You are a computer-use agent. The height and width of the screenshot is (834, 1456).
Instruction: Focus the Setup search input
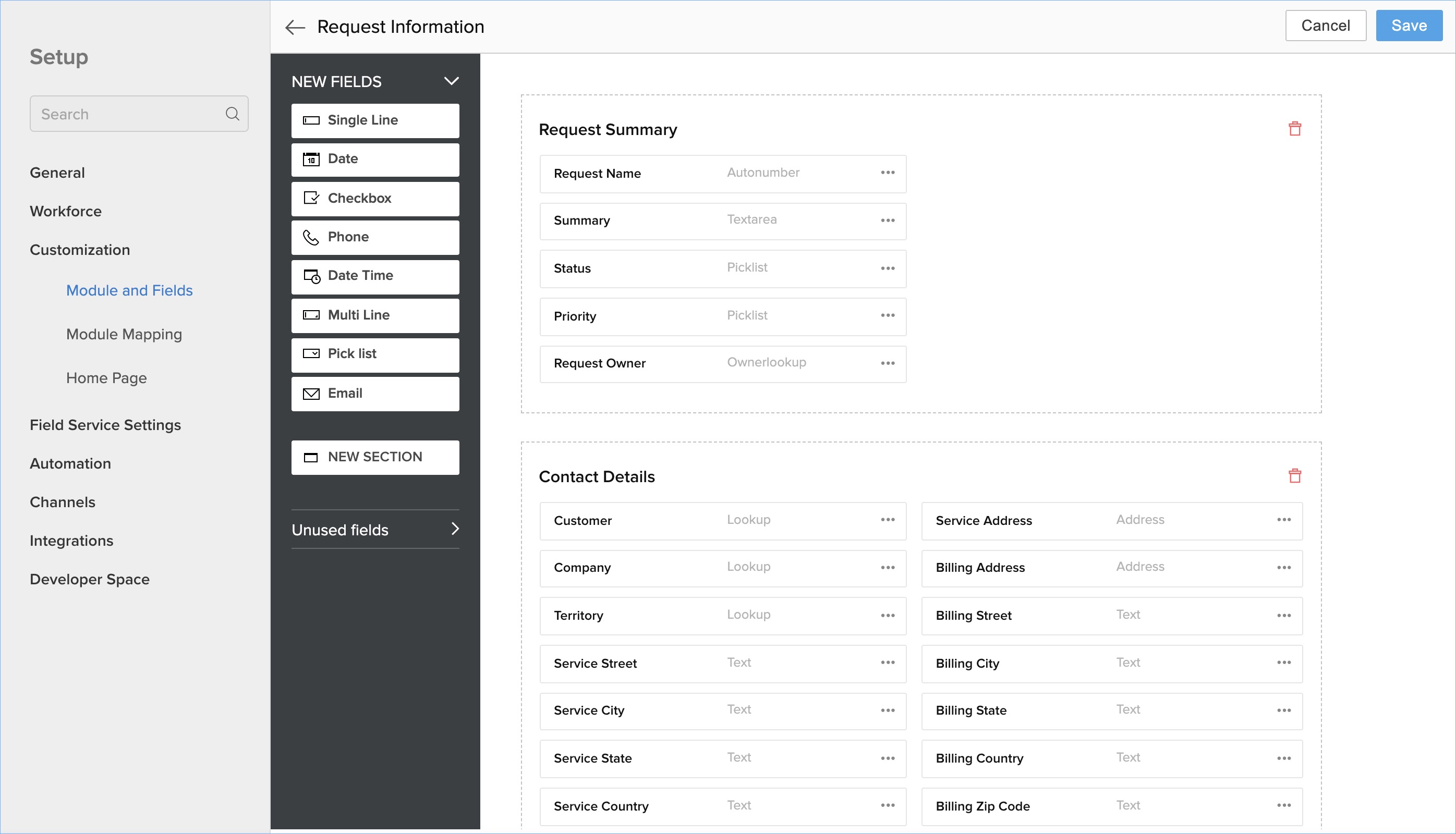pyautogui.click(x=129, y=114)
